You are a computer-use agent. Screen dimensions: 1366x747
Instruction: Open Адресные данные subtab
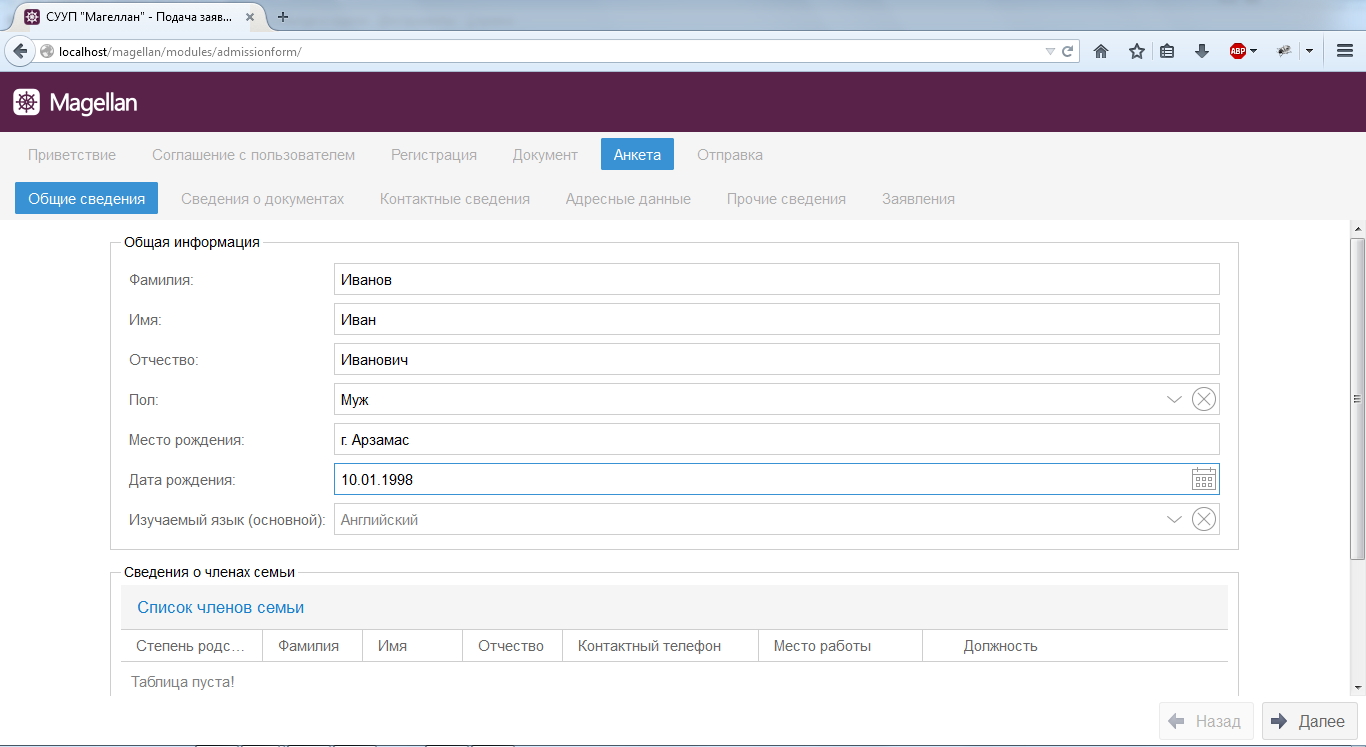pyautogui.click(x=628, y=199)
